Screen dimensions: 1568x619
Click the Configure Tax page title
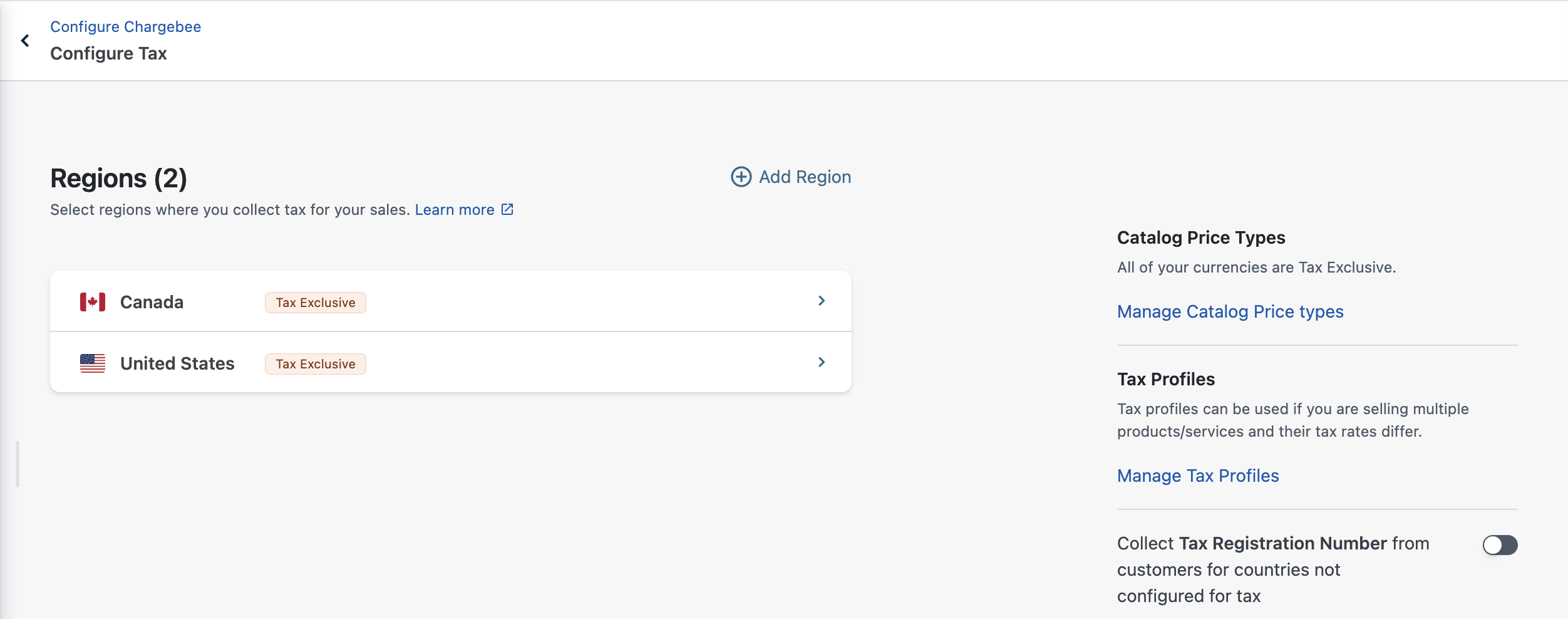[x=108, y=54]
